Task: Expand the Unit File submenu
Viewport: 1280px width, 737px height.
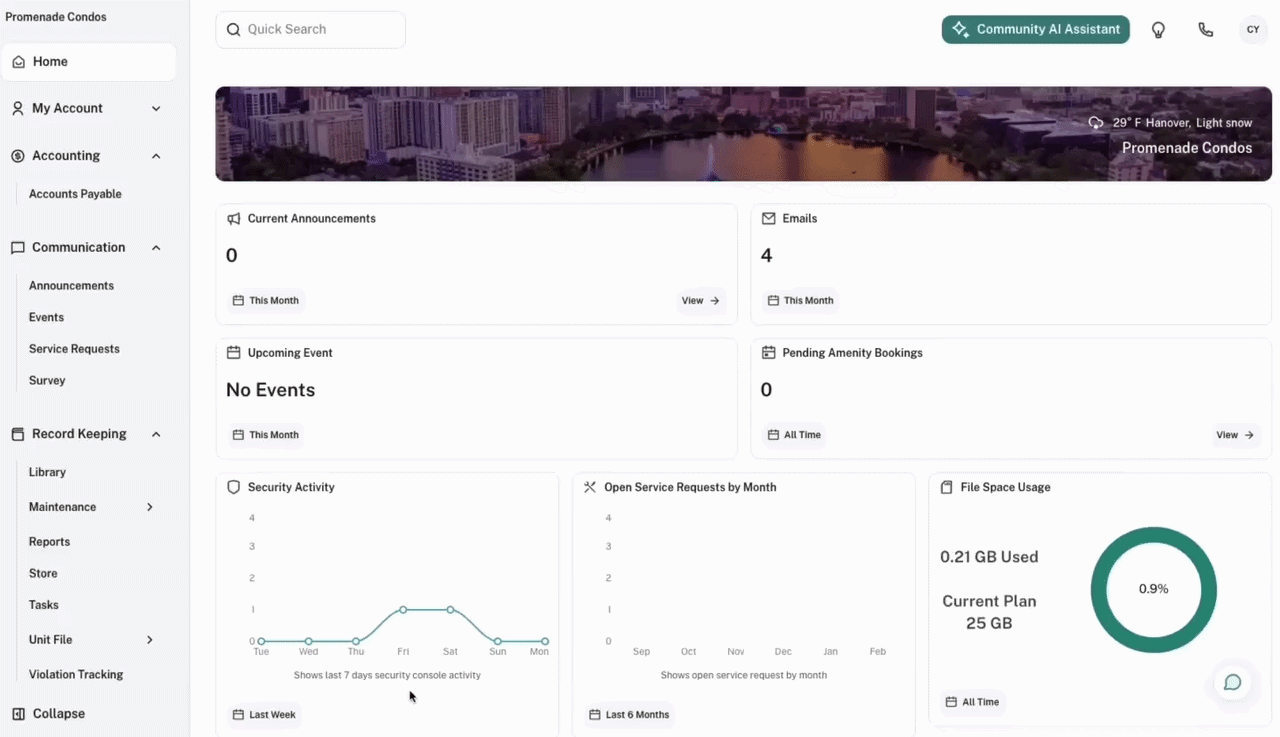Action: (x=150, y=640)
